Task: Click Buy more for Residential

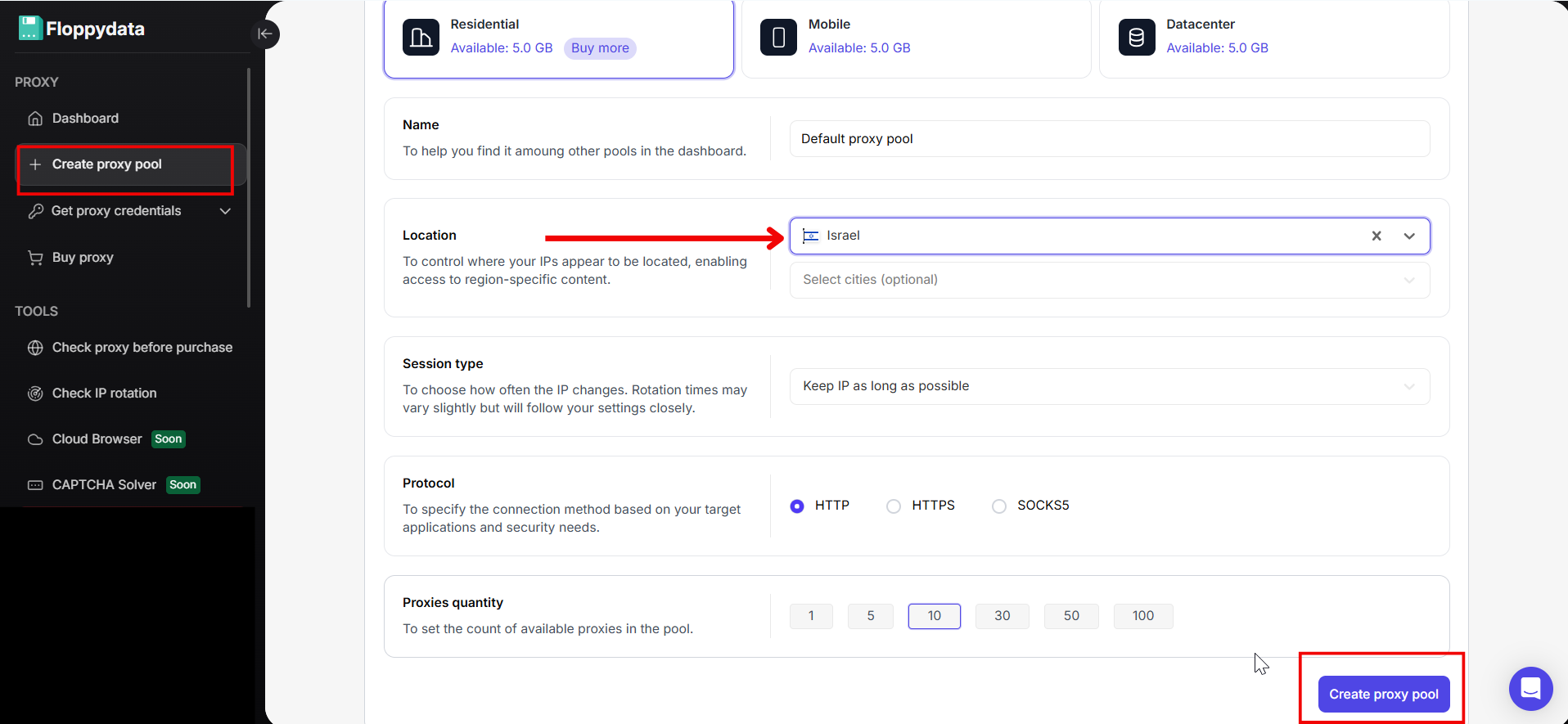Action: pos(600,48)
